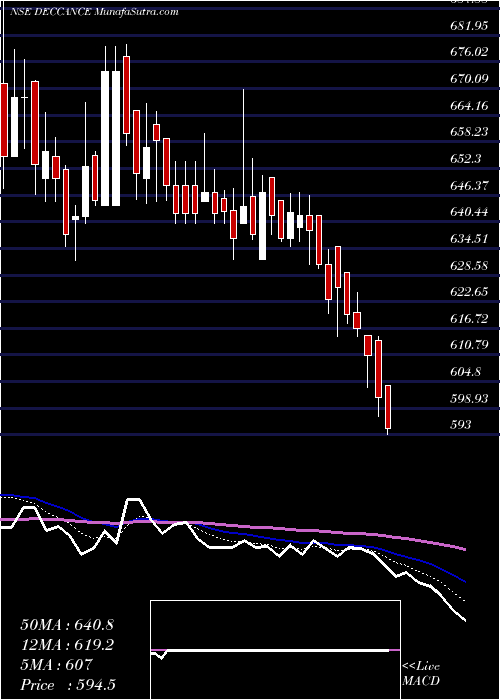Click the 652.3 price axis label
Screen dimensions: 500x700
(x=466, y=159)
